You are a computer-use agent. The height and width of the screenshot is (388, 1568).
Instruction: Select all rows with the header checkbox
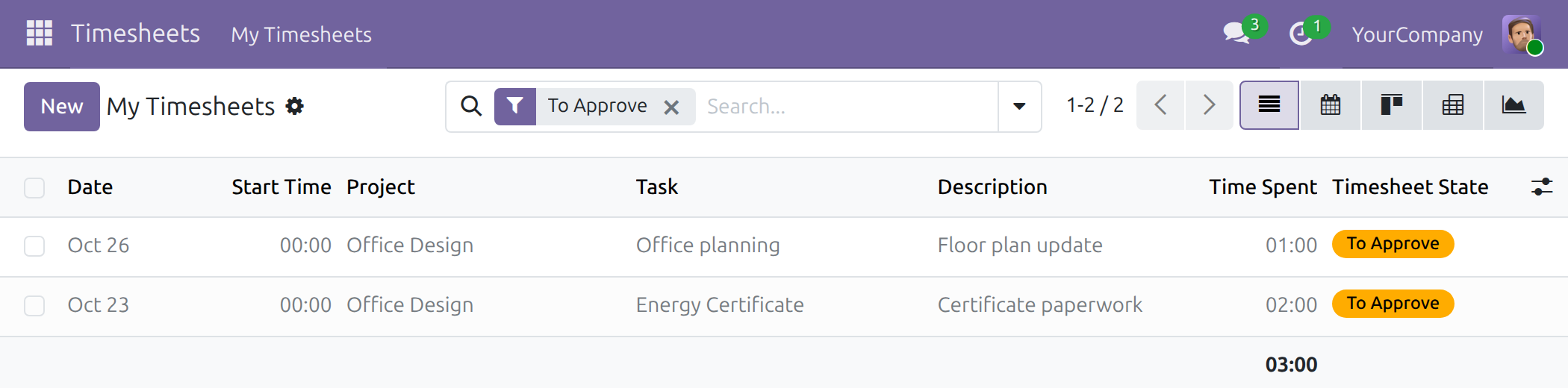(x=34, y=187)
